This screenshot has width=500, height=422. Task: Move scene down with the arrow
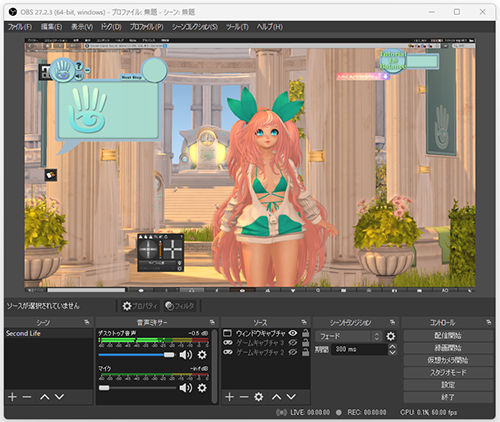(x=59, y=397)
